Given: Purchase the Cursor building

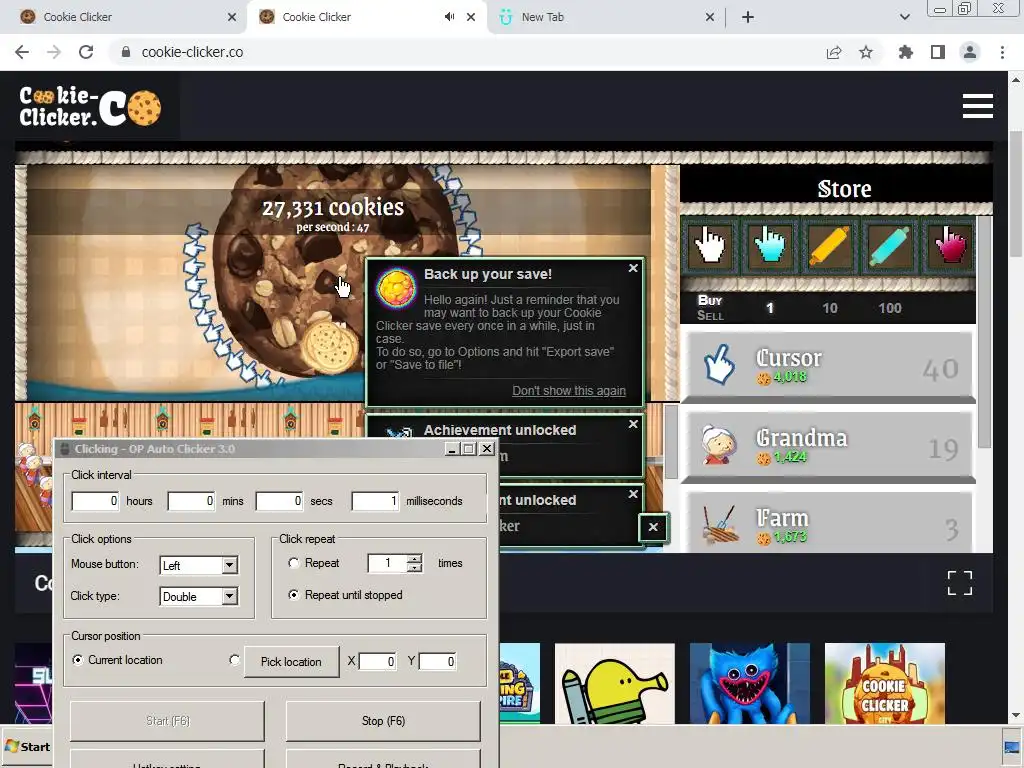Looking at the screenshot, I should click(x=827, y=366).
